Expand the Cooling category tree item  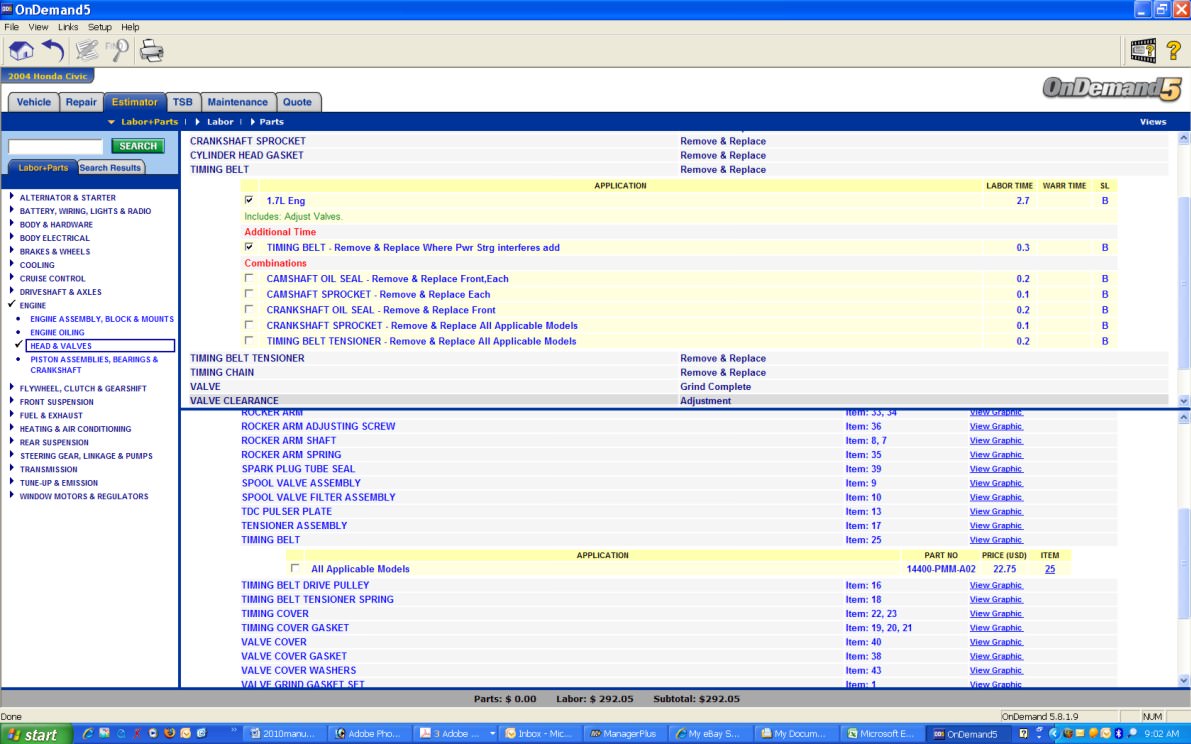point(37,265)
